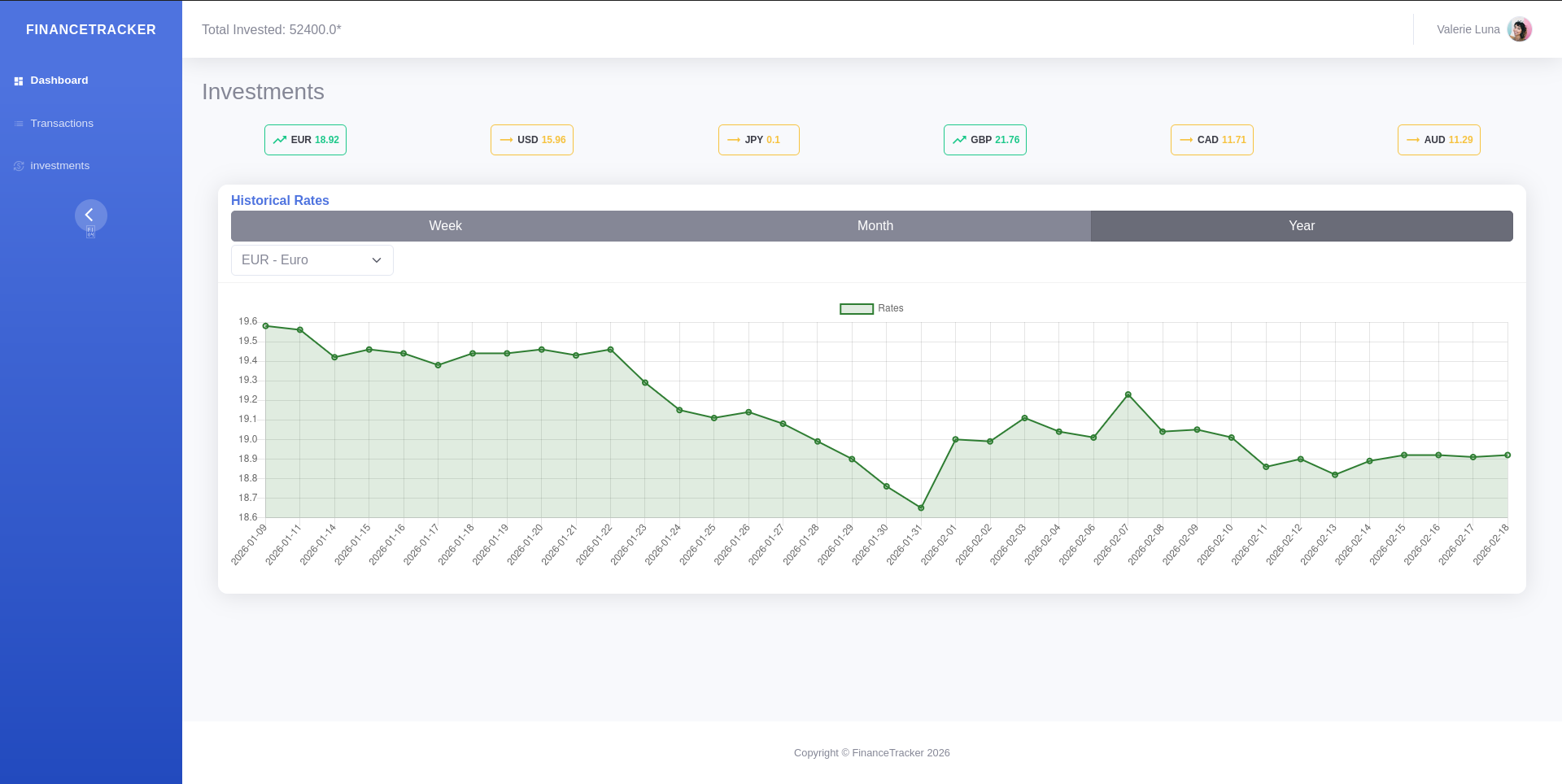This screenshot has width=1562, height=784.
Task: Click the GBP trending-up arrow icon
Action: point(959,140)
